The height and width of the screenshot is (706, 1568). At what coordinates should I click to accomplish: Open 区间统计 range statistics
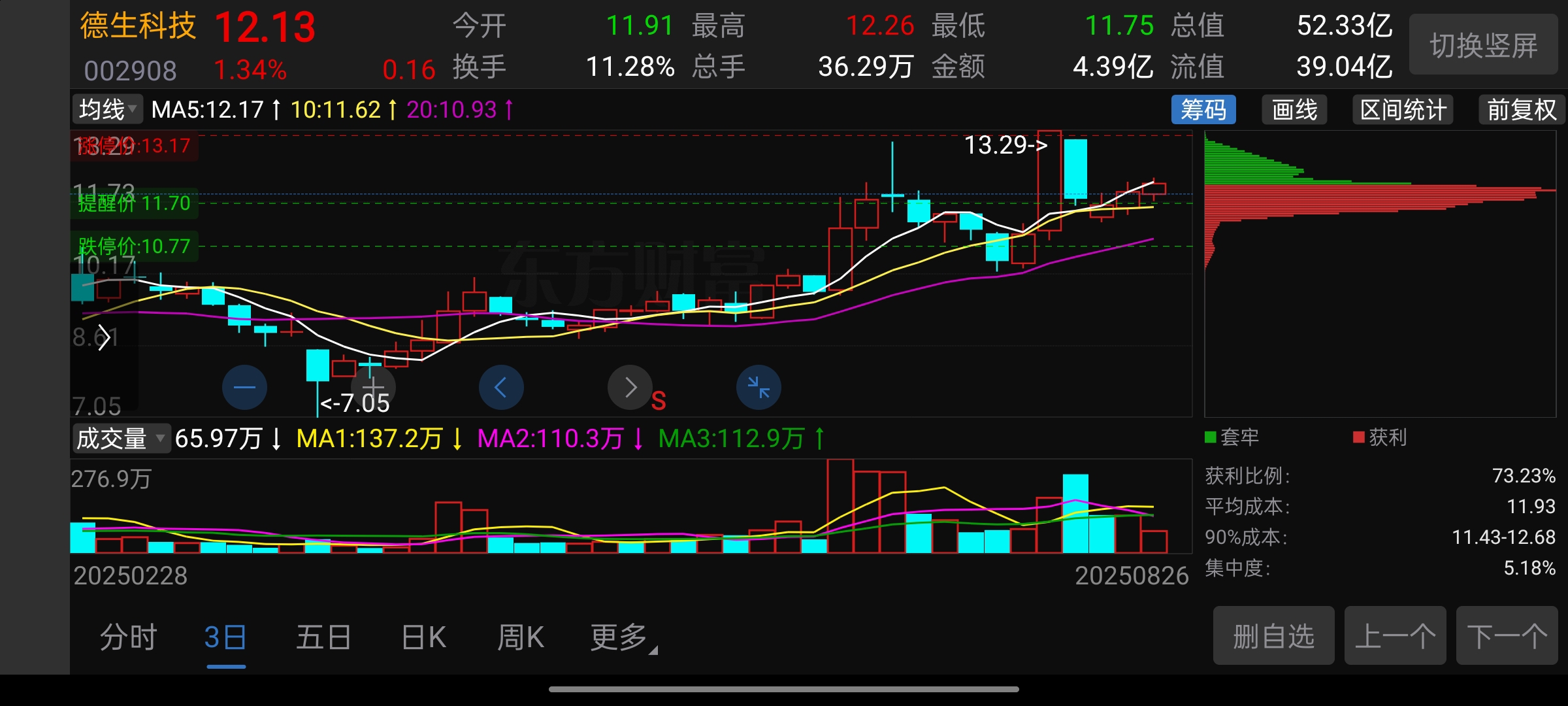(1403, 110)
